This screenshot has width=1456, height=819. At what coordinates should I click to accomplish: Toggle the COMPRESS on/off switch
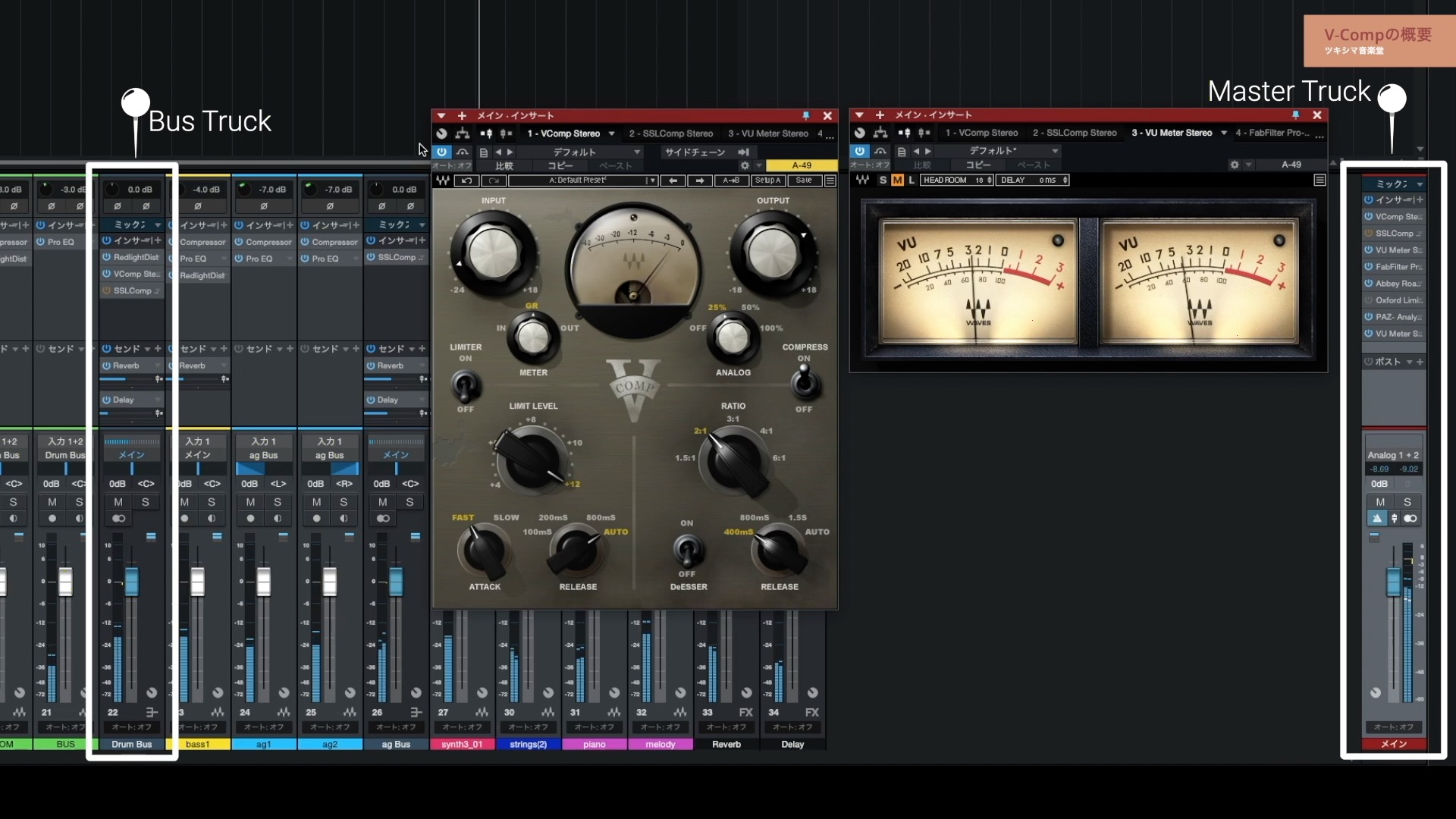click(804, 381)
